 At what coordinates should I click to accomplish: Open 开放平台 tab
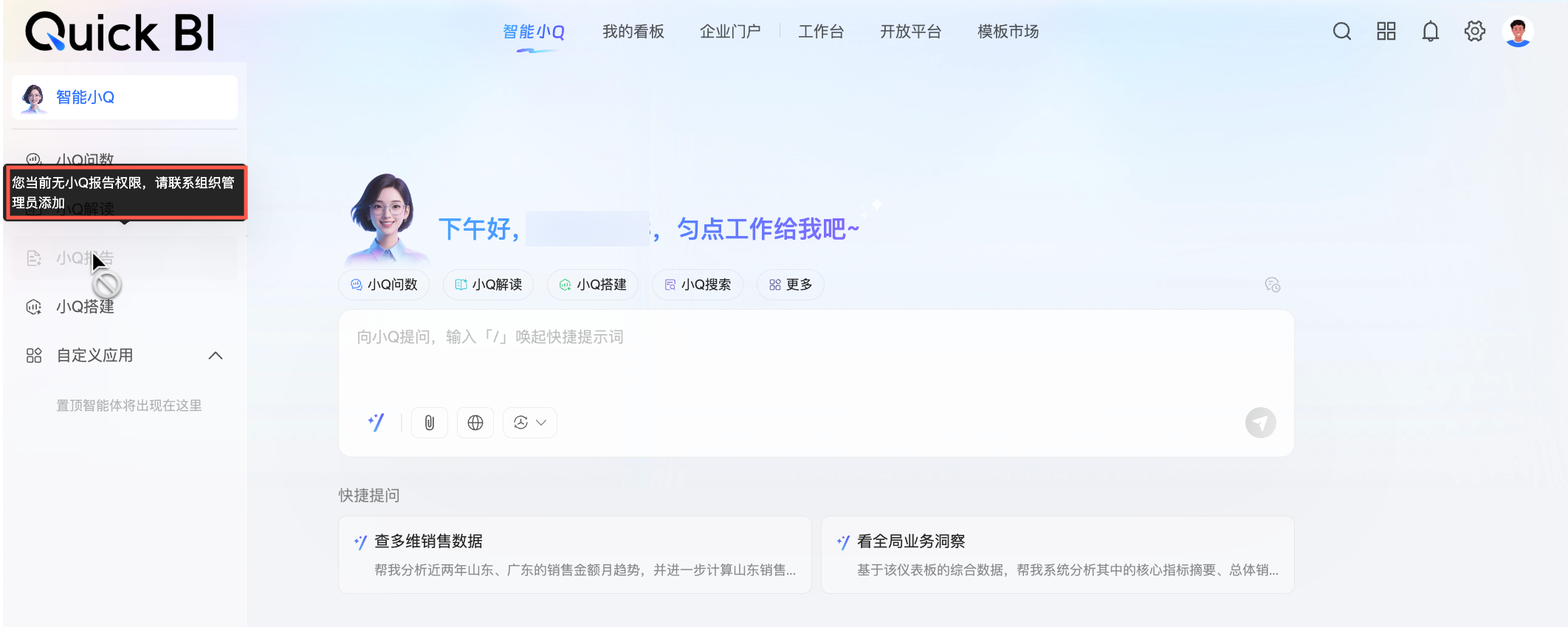click(911, 32)
